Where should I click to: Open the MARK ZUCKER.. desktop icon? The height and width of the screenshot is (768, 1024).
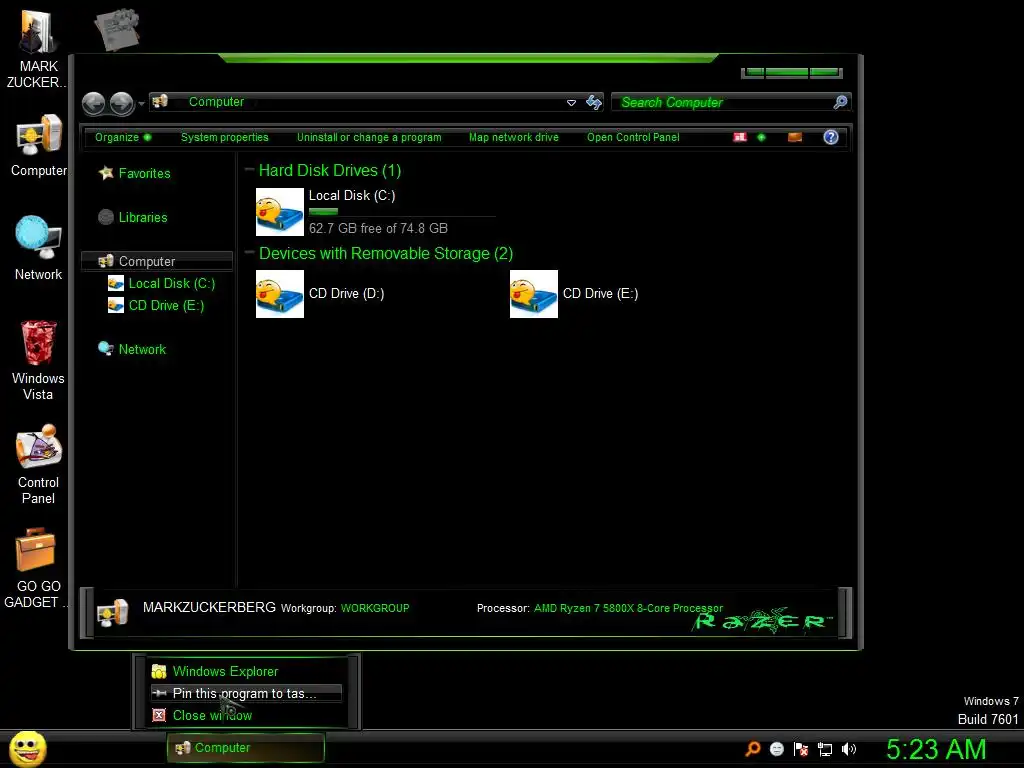(37, 49)
